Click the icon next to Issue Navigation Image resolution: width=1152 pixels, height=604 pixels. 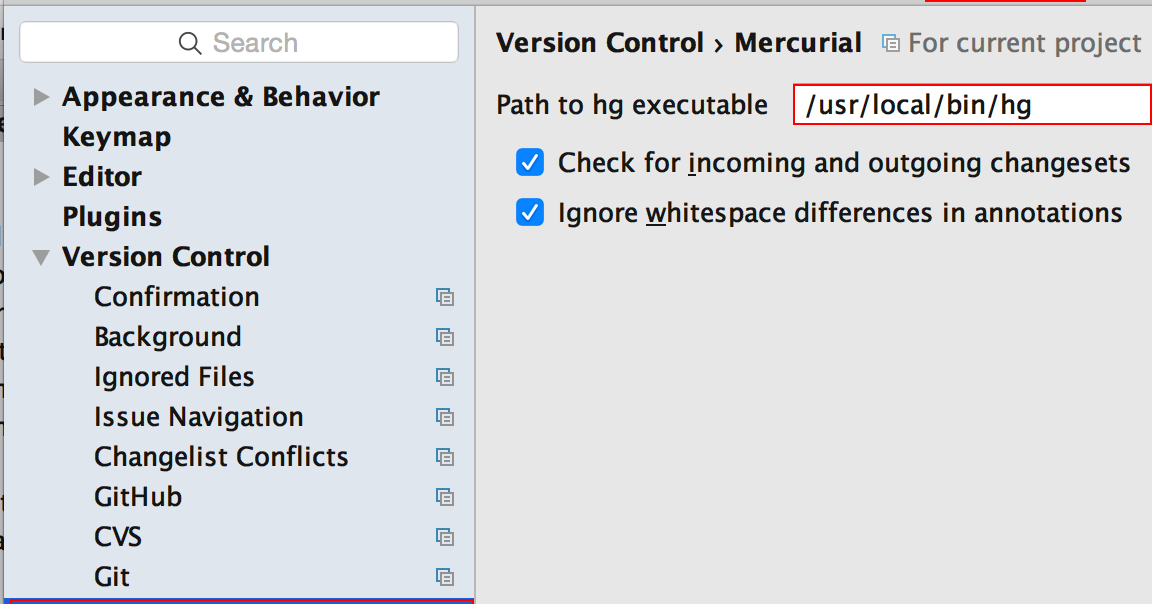[x=444, y=417]
